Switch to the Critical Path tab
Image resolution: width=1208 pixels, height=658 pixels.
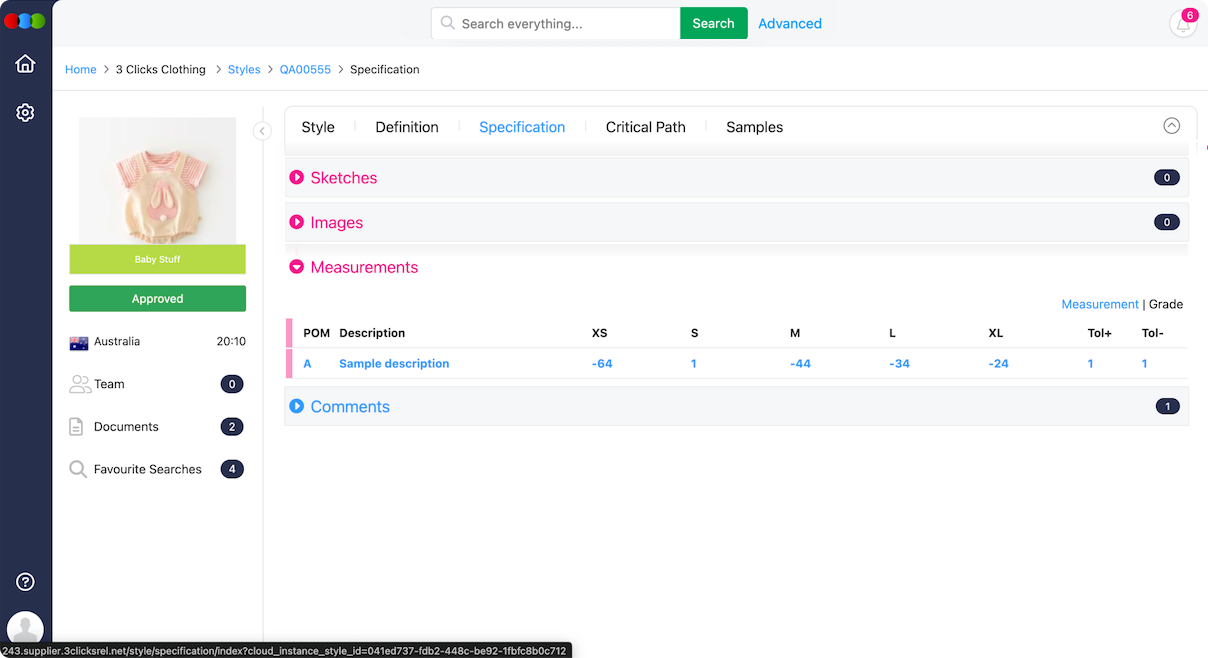(x=645, y=127)
